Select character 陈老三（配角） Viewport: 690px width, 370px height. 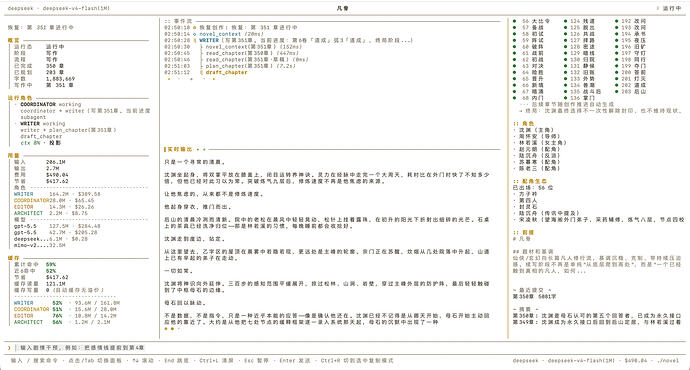pos(539,168)
